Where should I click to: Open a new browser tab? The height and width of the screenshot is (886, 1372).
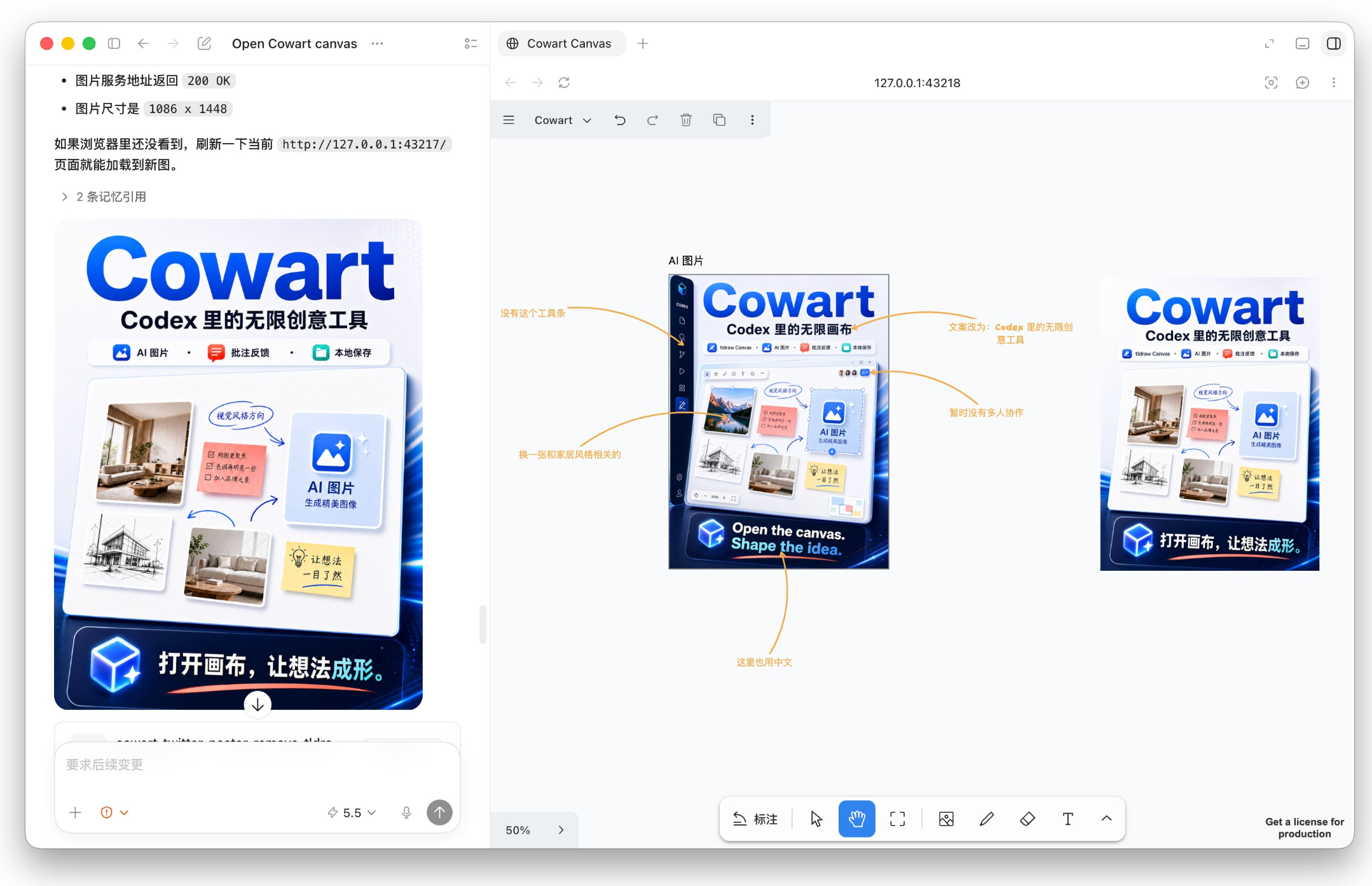(x=643, y=43)
